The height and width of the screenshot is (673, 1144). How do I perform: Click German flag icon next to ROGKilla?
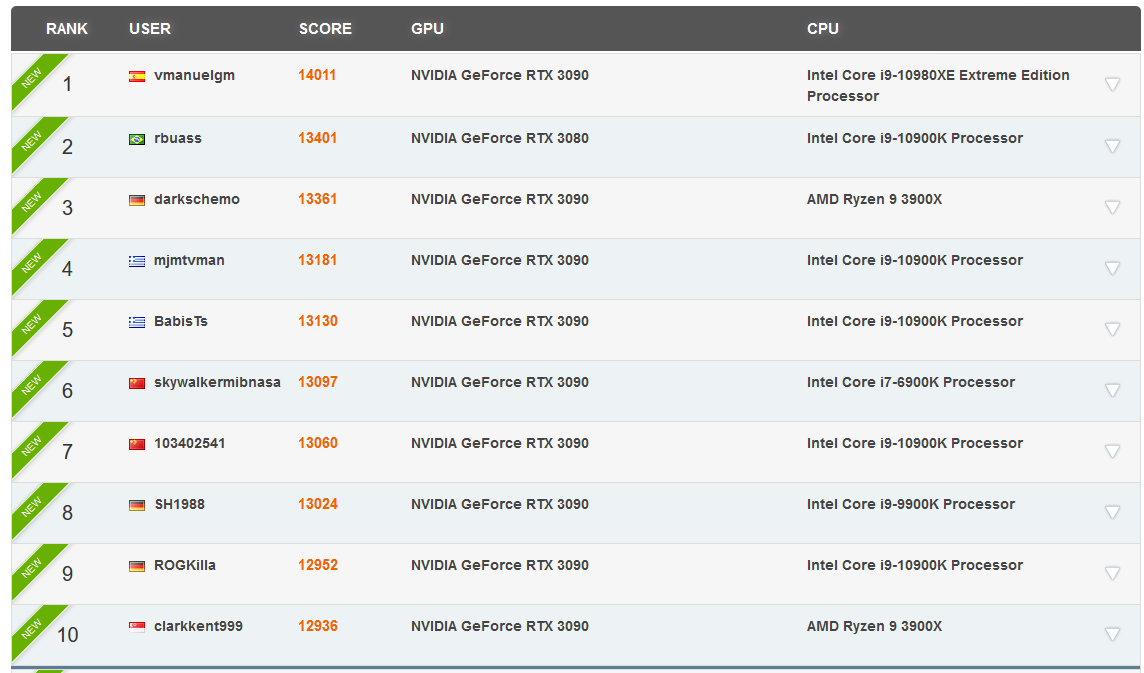136,566
